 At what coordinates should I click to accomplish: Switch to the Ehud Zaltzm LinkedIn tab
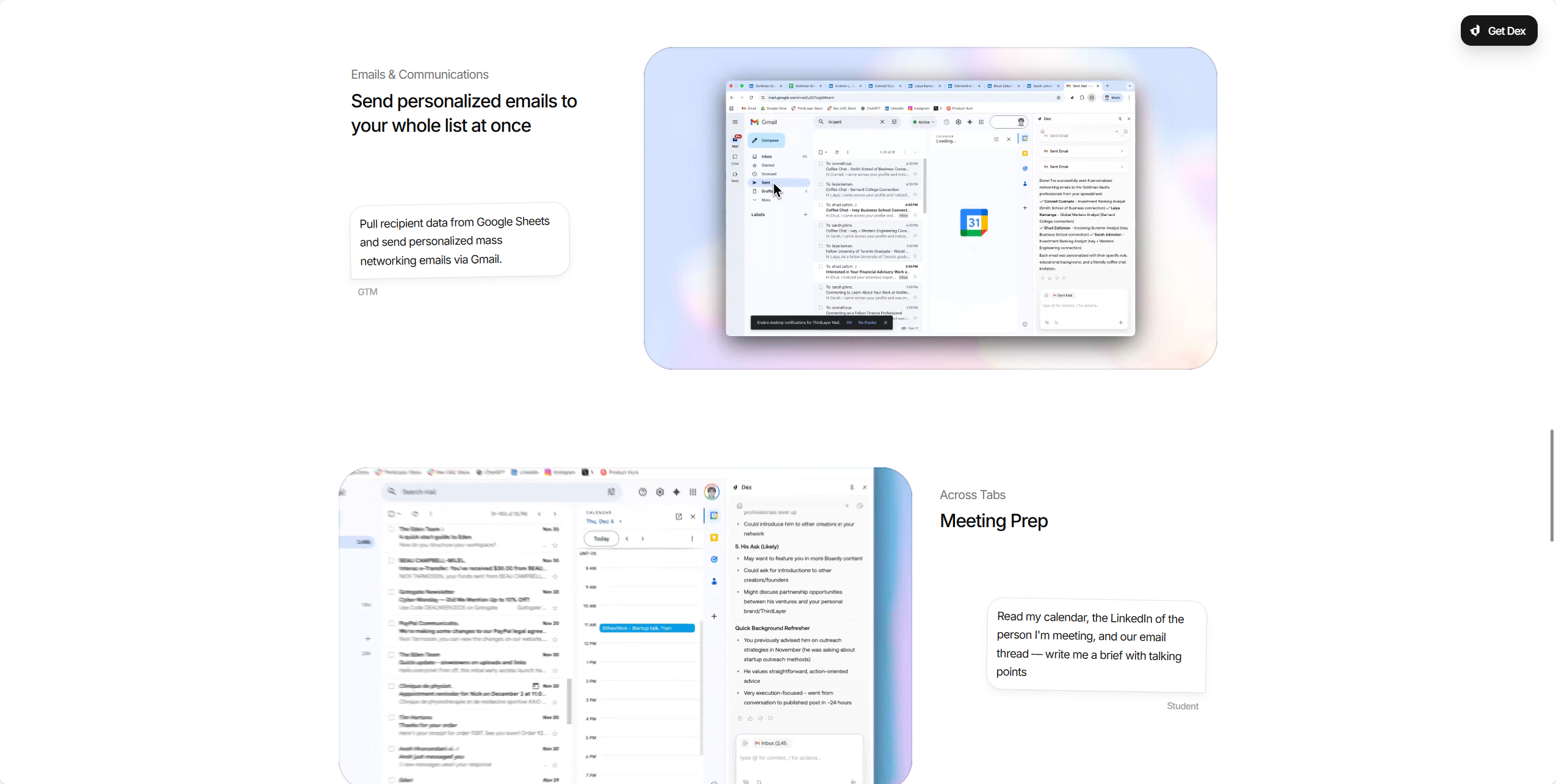[x=1003, y=86]
